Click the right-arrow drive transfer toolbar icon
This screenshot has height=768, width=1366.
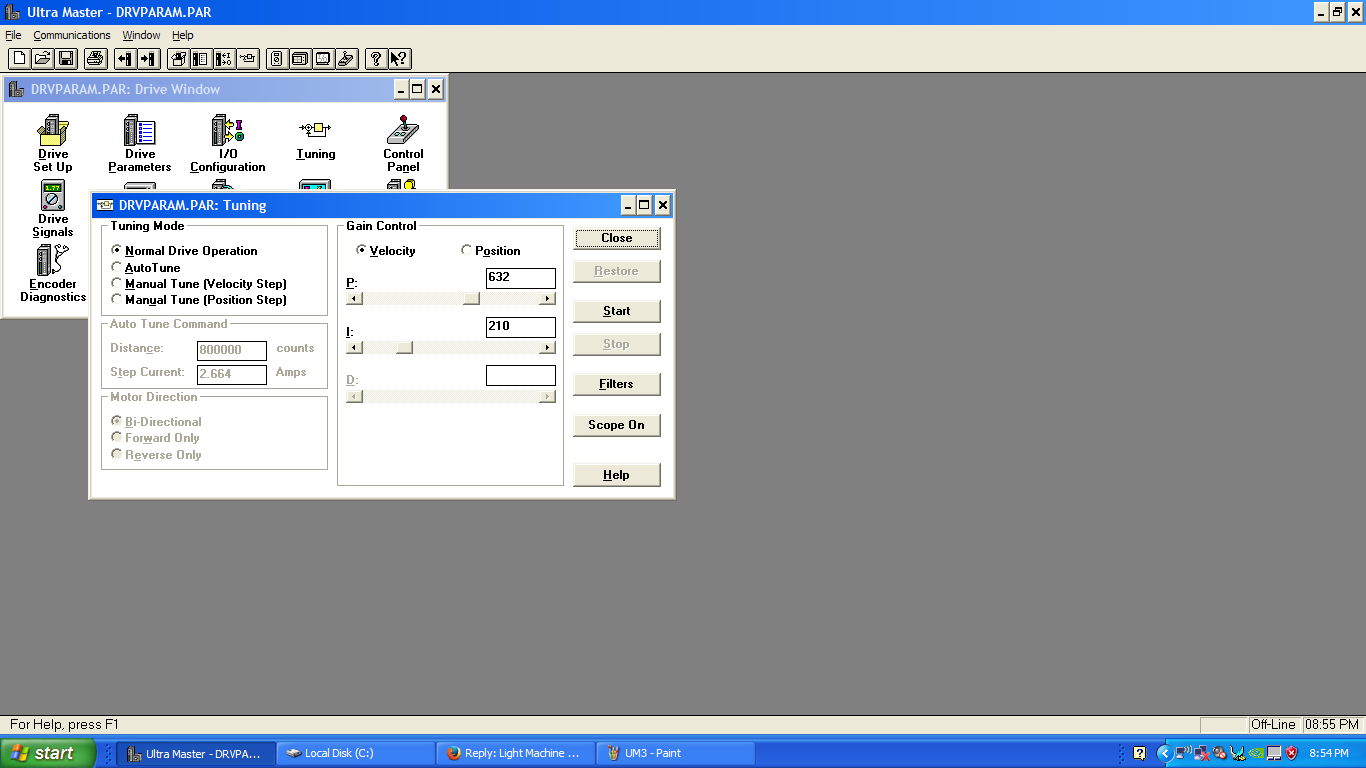[x=148, y=59]
